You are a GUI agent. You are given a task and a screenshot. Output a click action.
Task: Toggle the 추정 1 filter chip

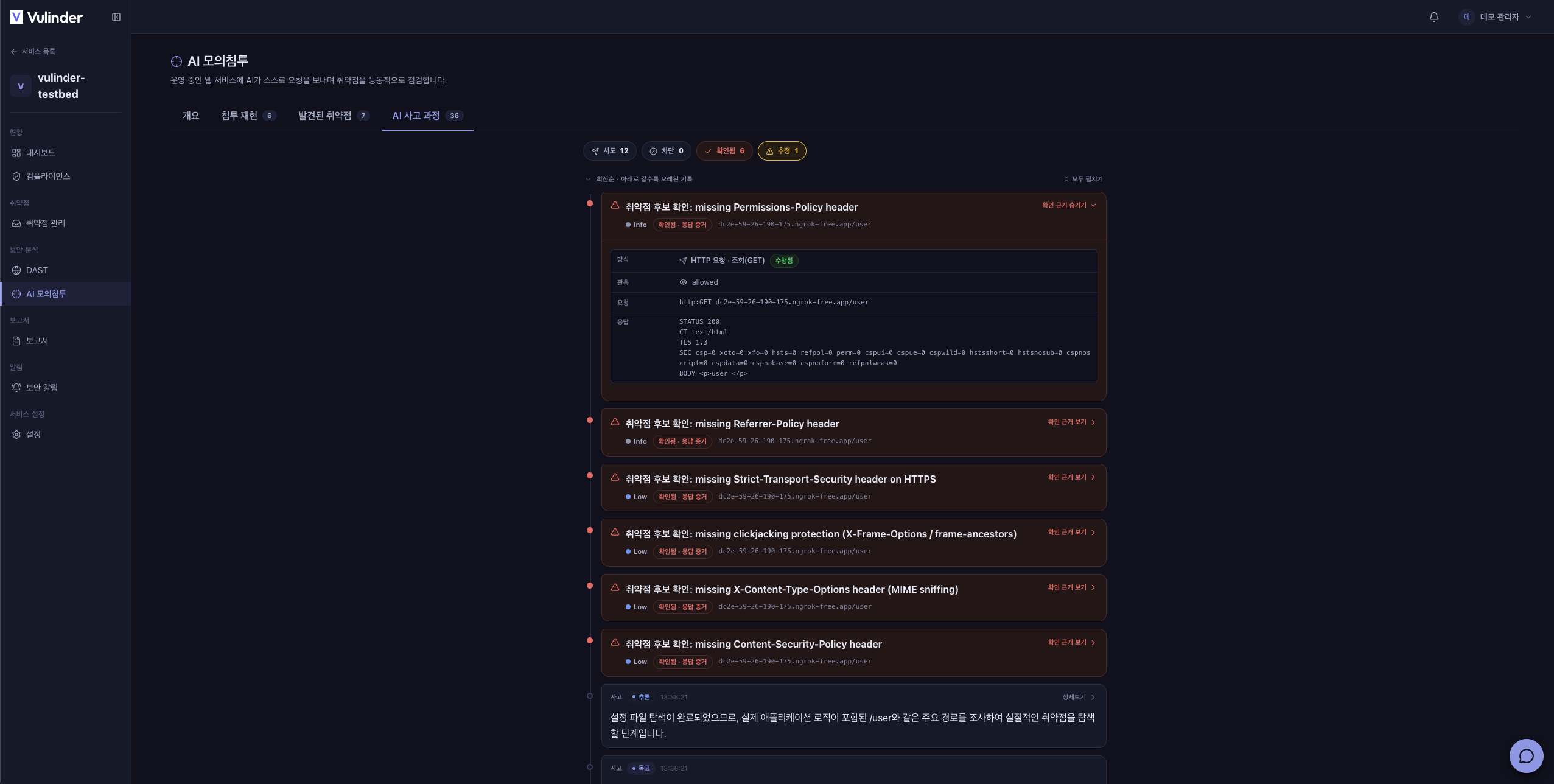coord(782,151)
